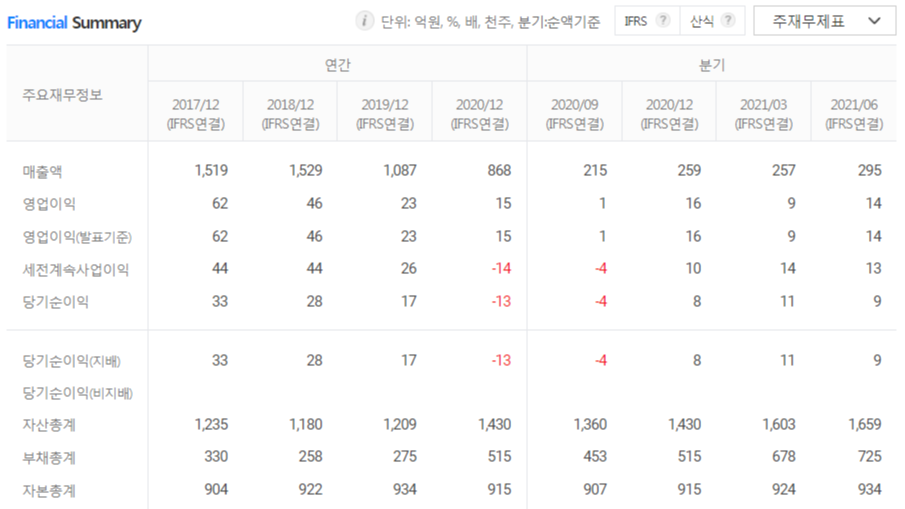Click the 678 total liabilities value
905x509 pixels.
click(x=784, y=456)
